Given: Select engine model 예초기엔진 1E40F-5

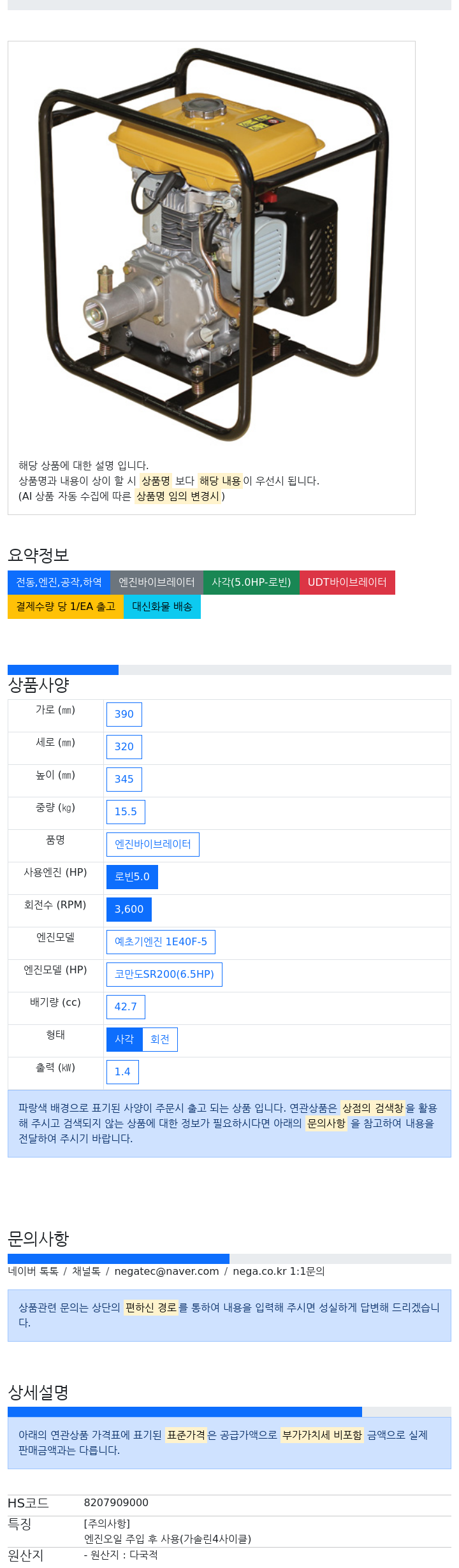Looking at the screenshot, I should (x=161, y=942).
